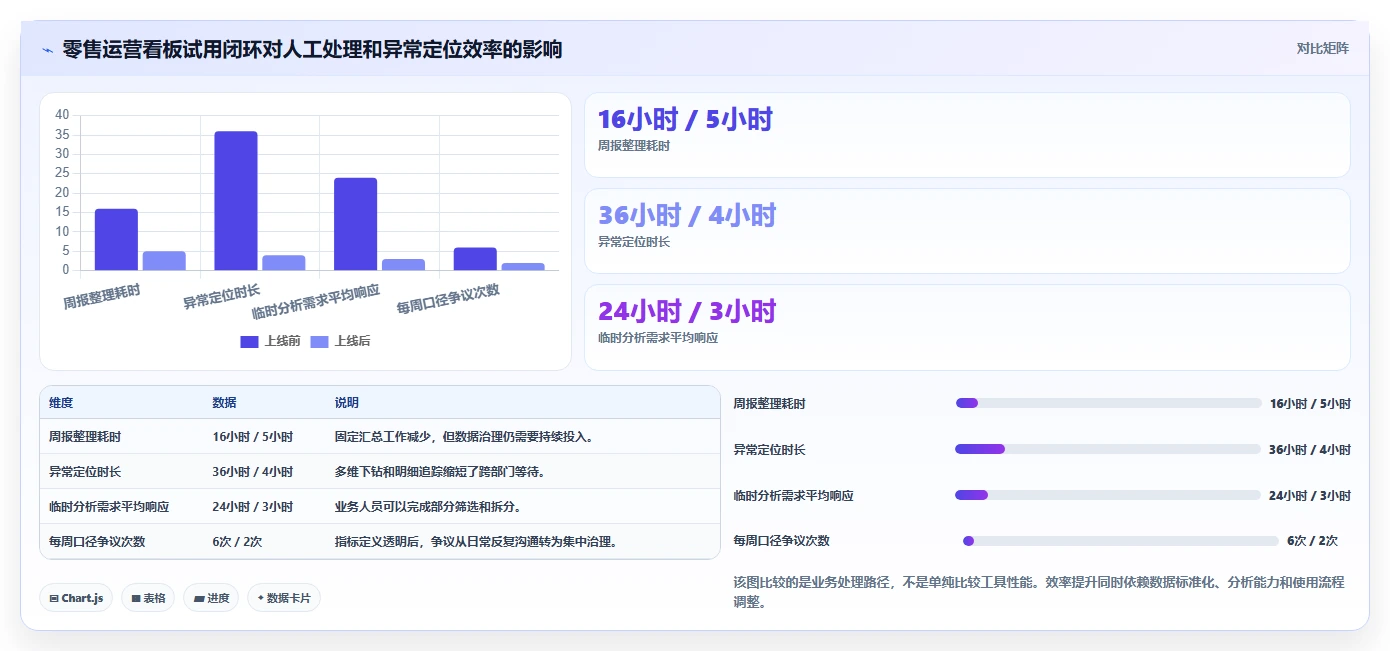Click the 周报整理耗时 progress bar
Image resolution: width=1390 pixels, height=651 pixels.
pos(1108,403)
